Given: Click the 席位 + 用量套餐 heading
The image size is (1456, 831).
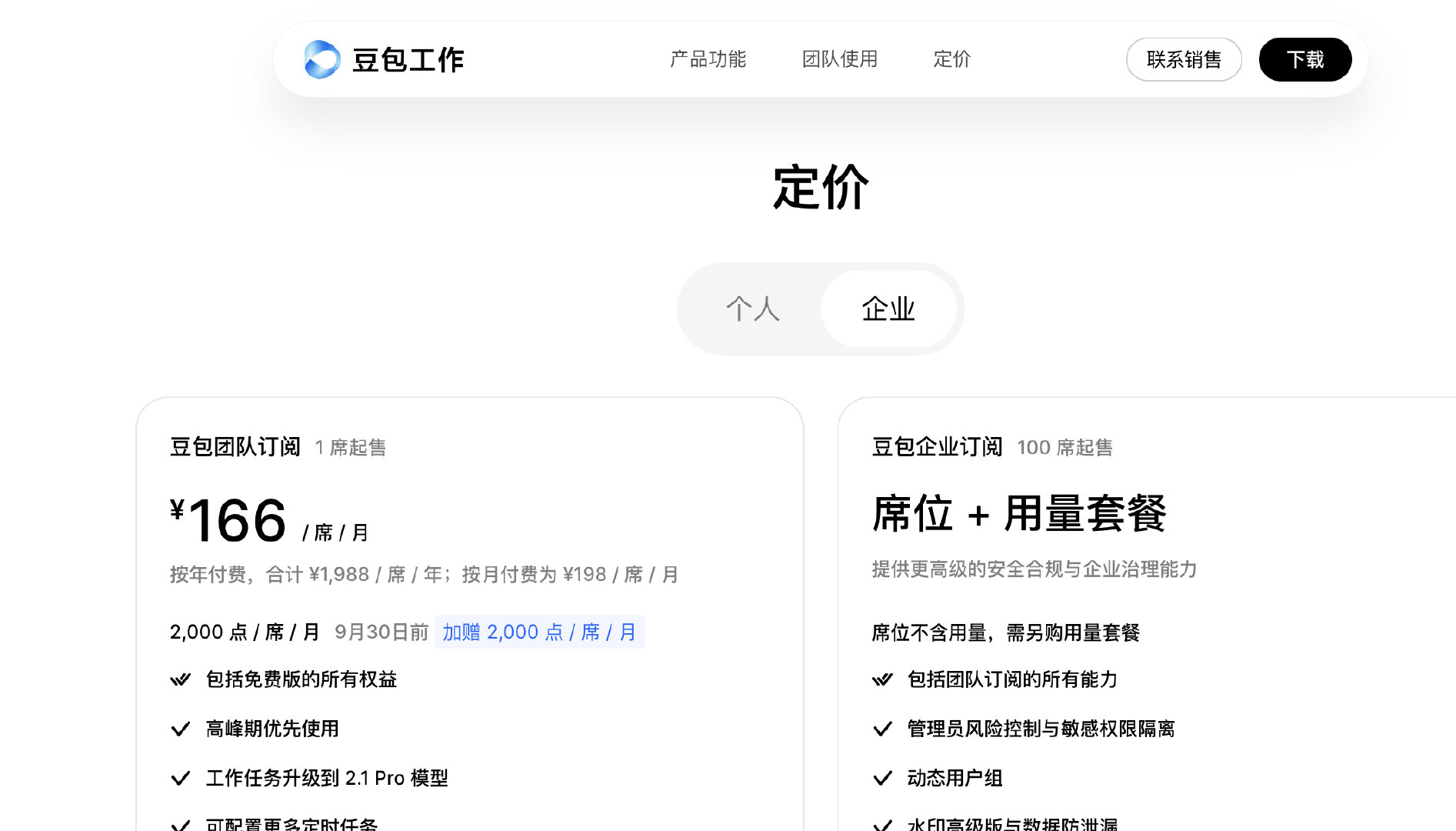Looking at the screenshot, I should click(1019, 513).
